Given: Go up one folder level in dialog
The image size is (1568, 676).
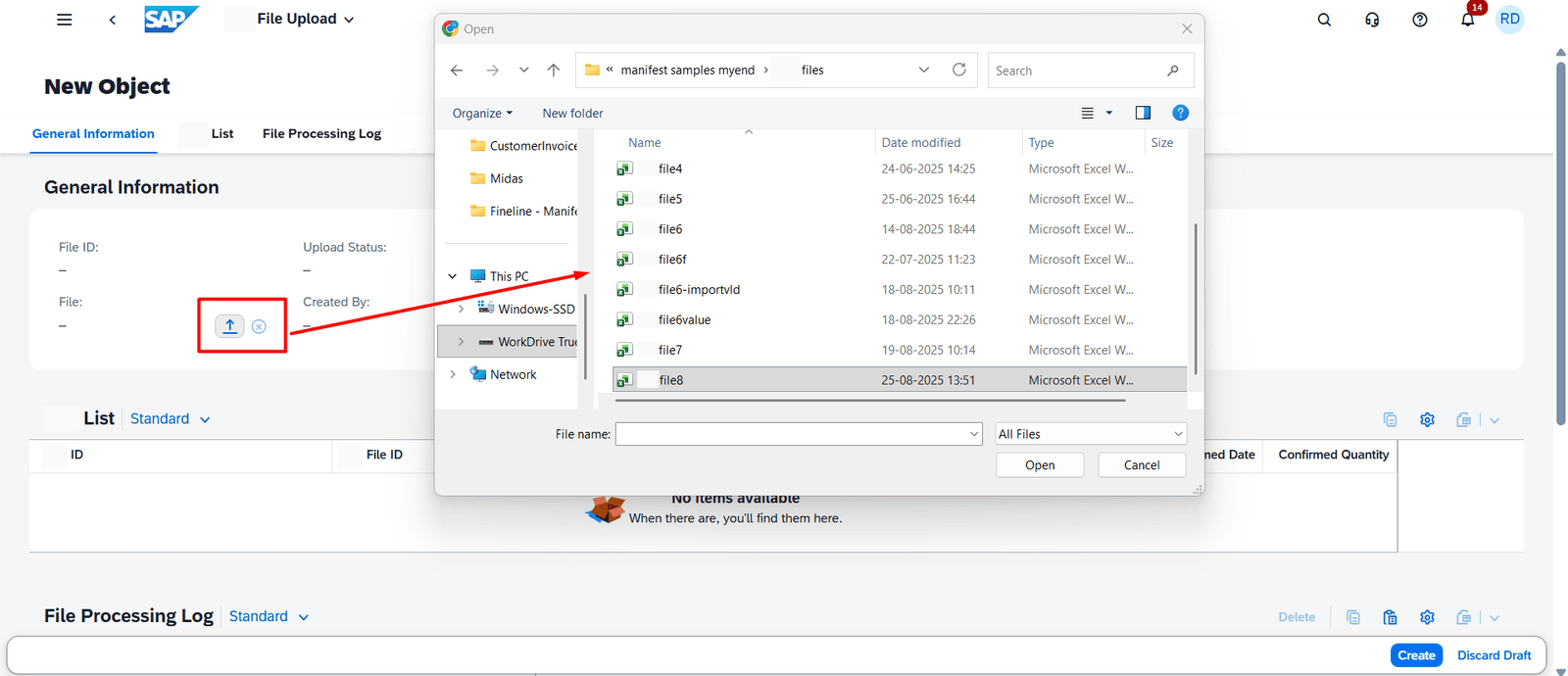Looking at the screenshot, I should [554, 70].
